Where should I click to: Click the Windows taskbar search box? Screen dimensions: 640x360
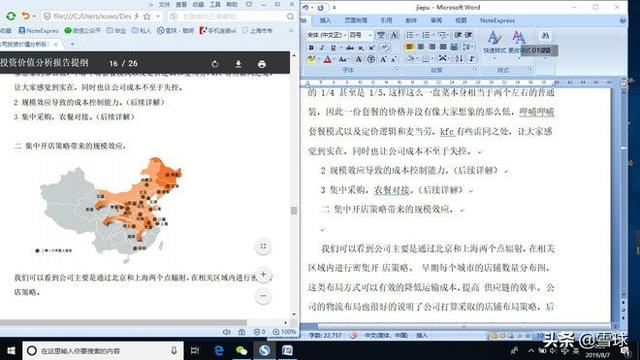(102, 351)
